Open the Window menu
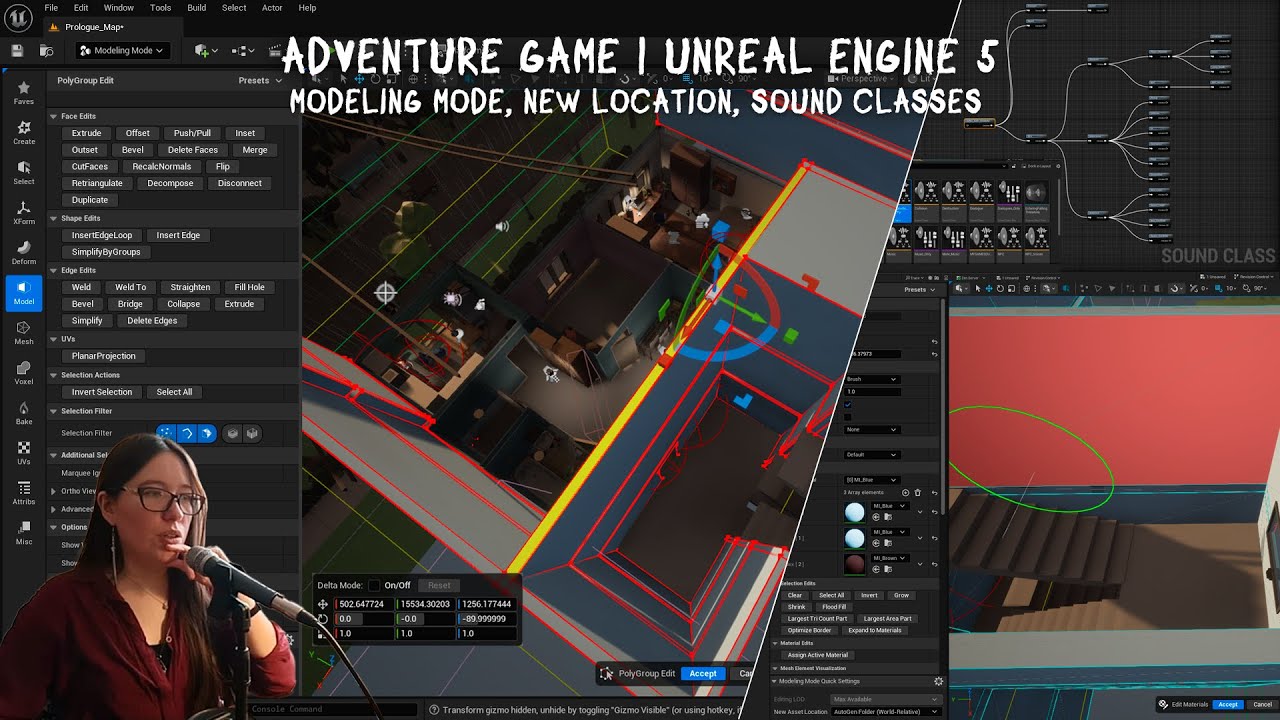 coord(118,8)
